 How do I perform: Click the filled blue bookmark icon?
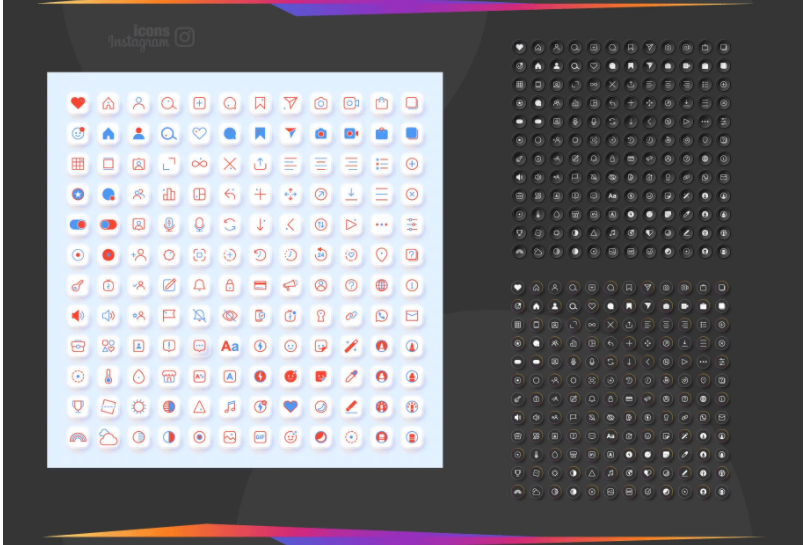(x=260, y=133)
